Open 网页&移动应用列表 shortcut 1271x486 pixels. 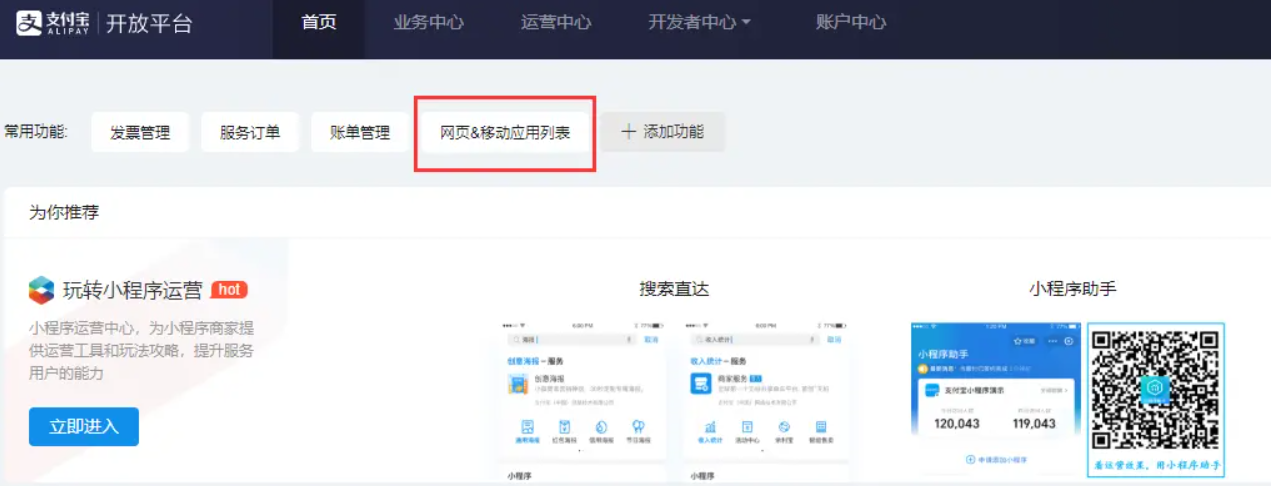coord(505,132)
